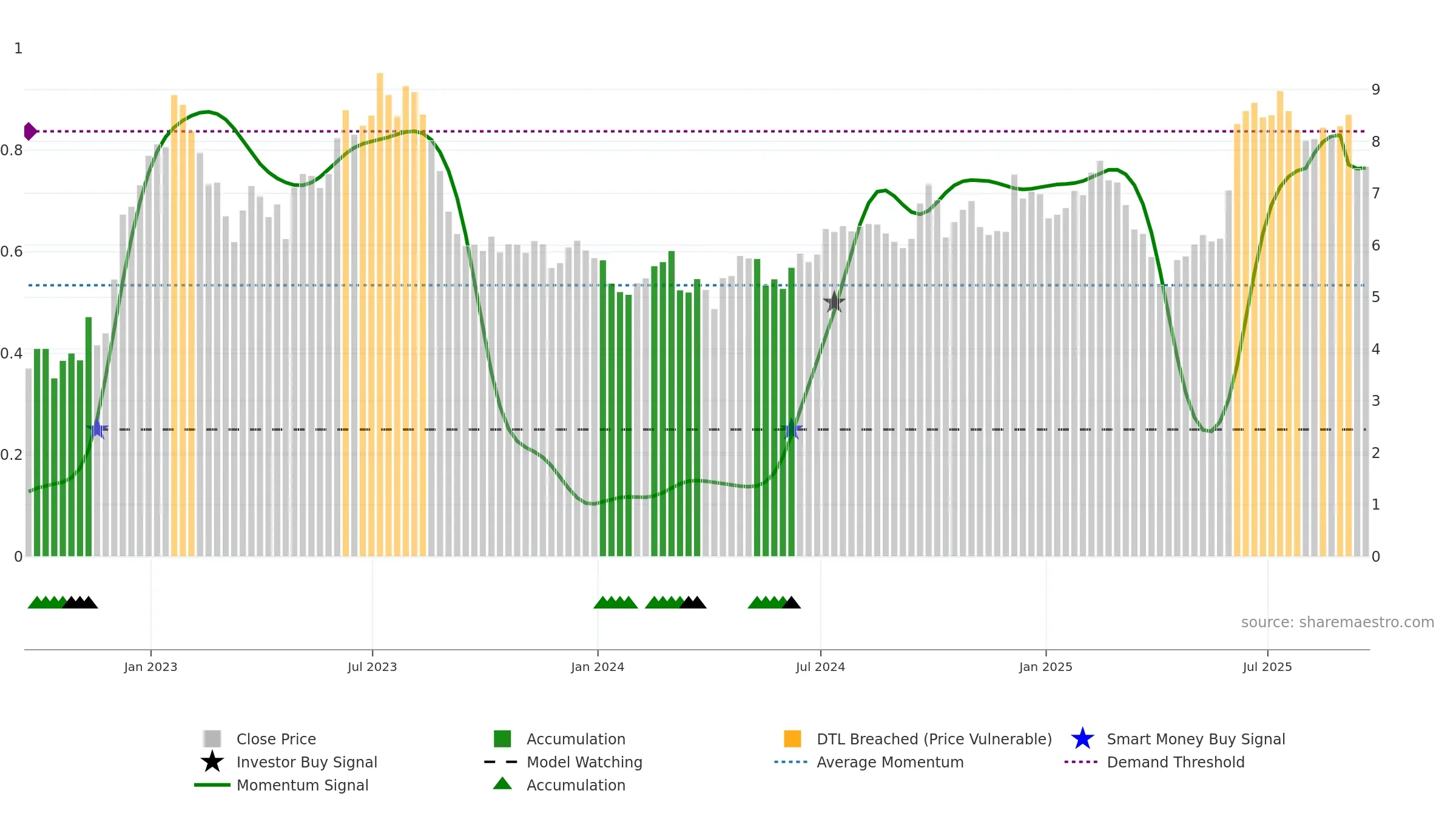This screenshot has height=819, width=1456.
Task: Click the orange DTL Breached legend square
Action: tap(792, 739)
